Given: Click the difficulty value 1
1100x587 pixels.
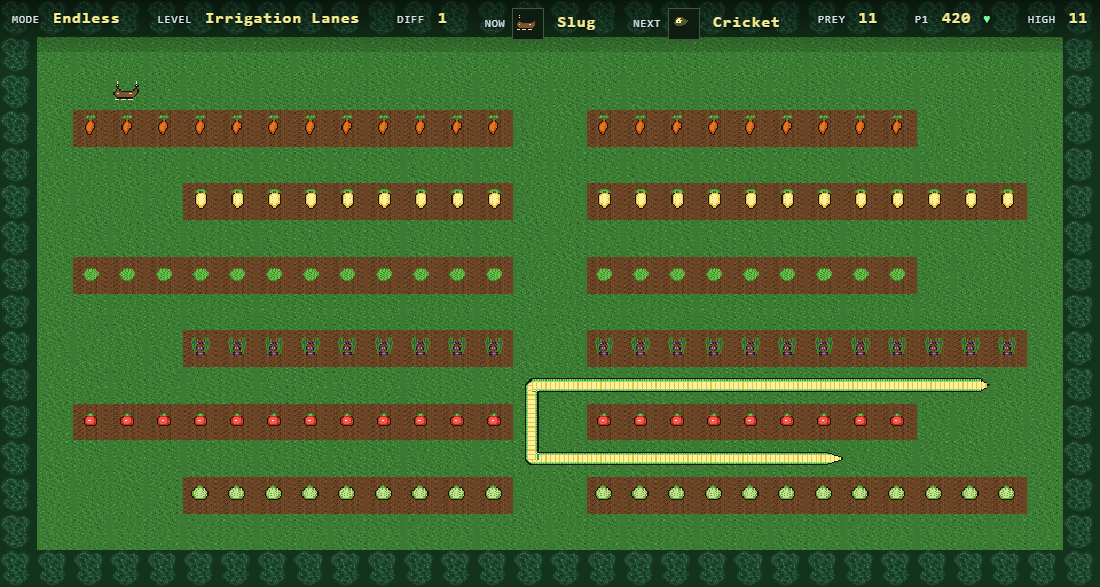Looking at the screenshot, I should (x=442, y=18).
